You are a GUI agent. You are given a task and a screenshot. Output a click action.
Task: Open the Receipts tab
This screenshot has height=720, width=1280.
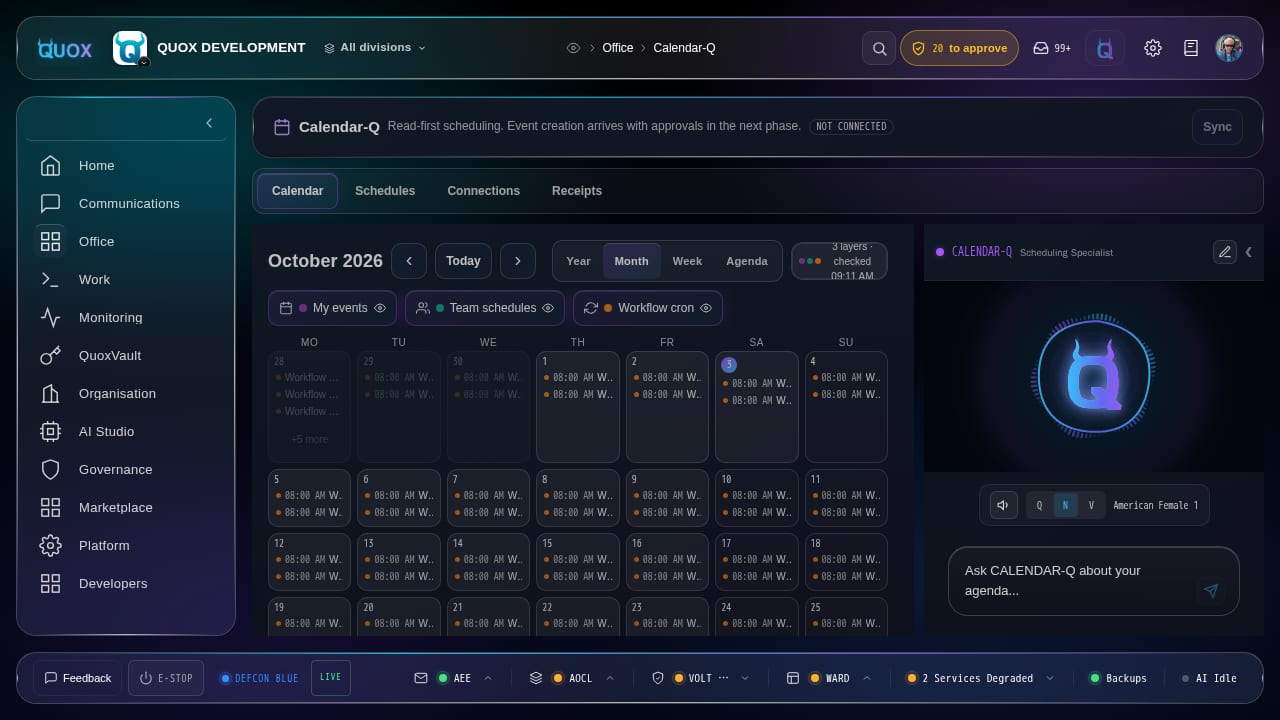(x=577, y=191)
